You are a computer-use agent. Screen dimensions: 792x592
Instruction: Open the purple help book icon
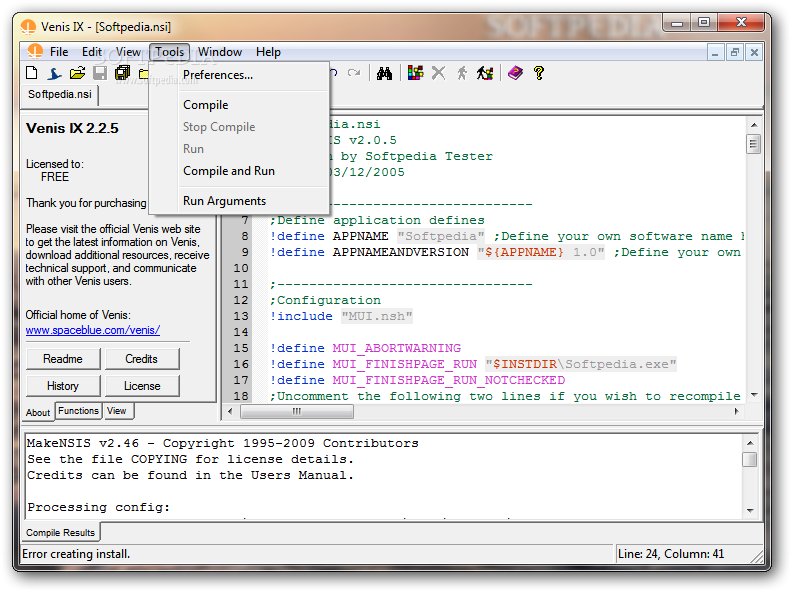pyautogui.click(x=515, y=73)
